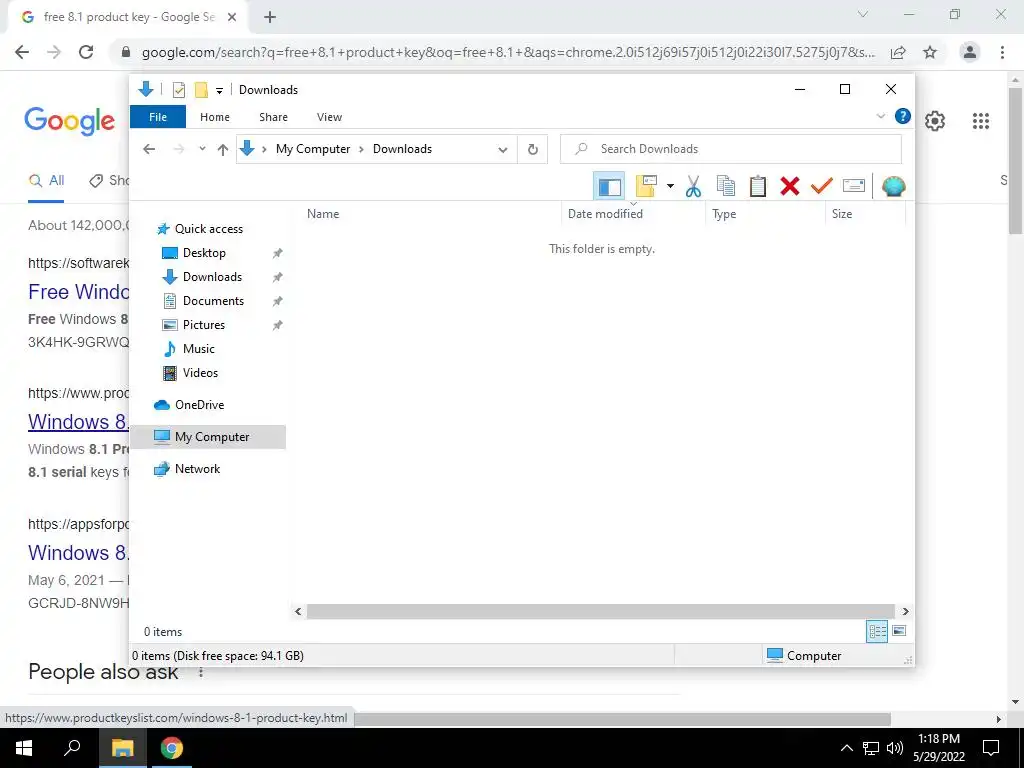Click Chrome address bar URL
The height and width of the screenshot is (768, 1024).
(508, 52)
